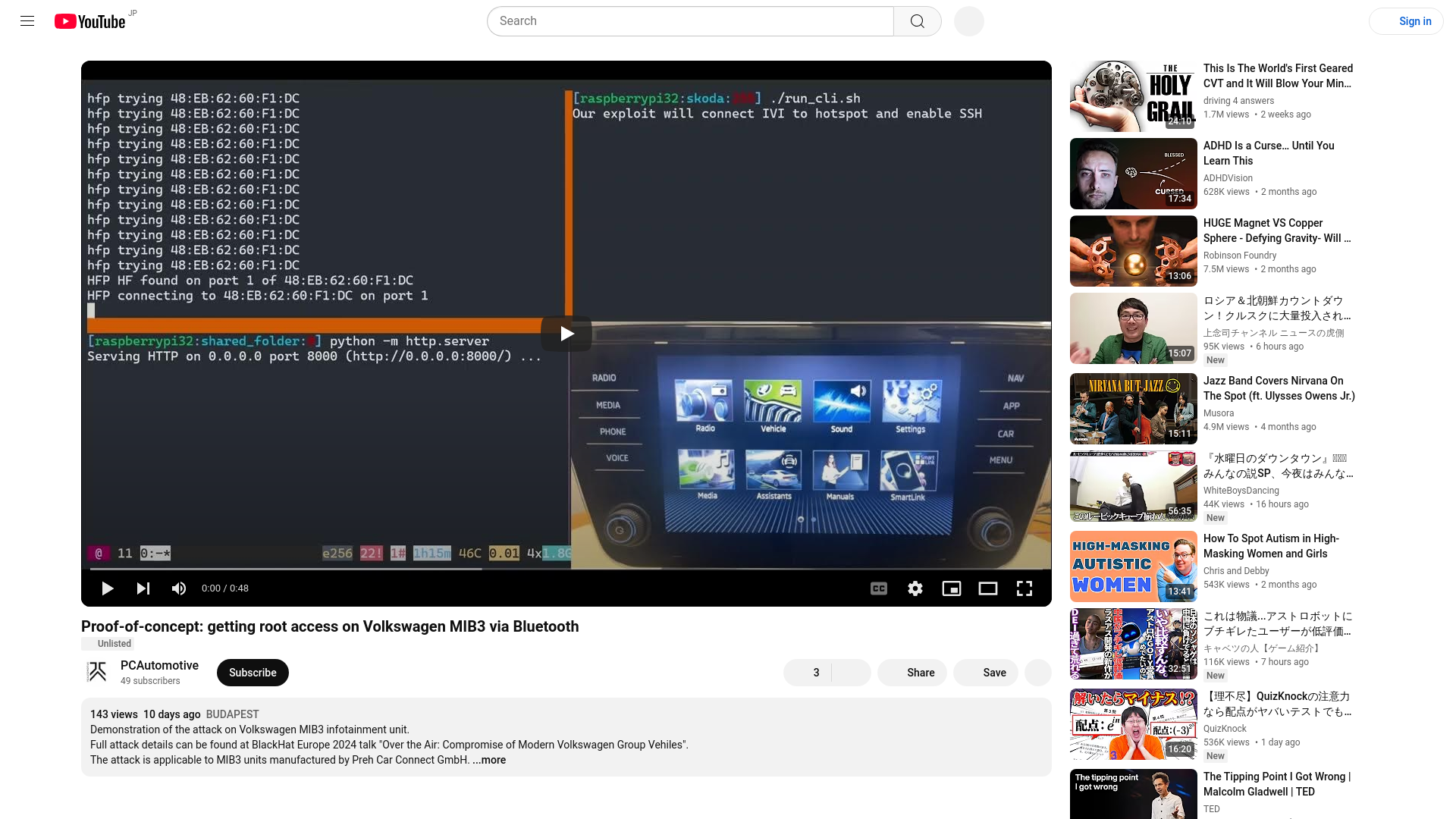Open World's First Geared CVT thumbnail
The width and height of the screenshot is (1456, 819).
(x=1134, y=96)
